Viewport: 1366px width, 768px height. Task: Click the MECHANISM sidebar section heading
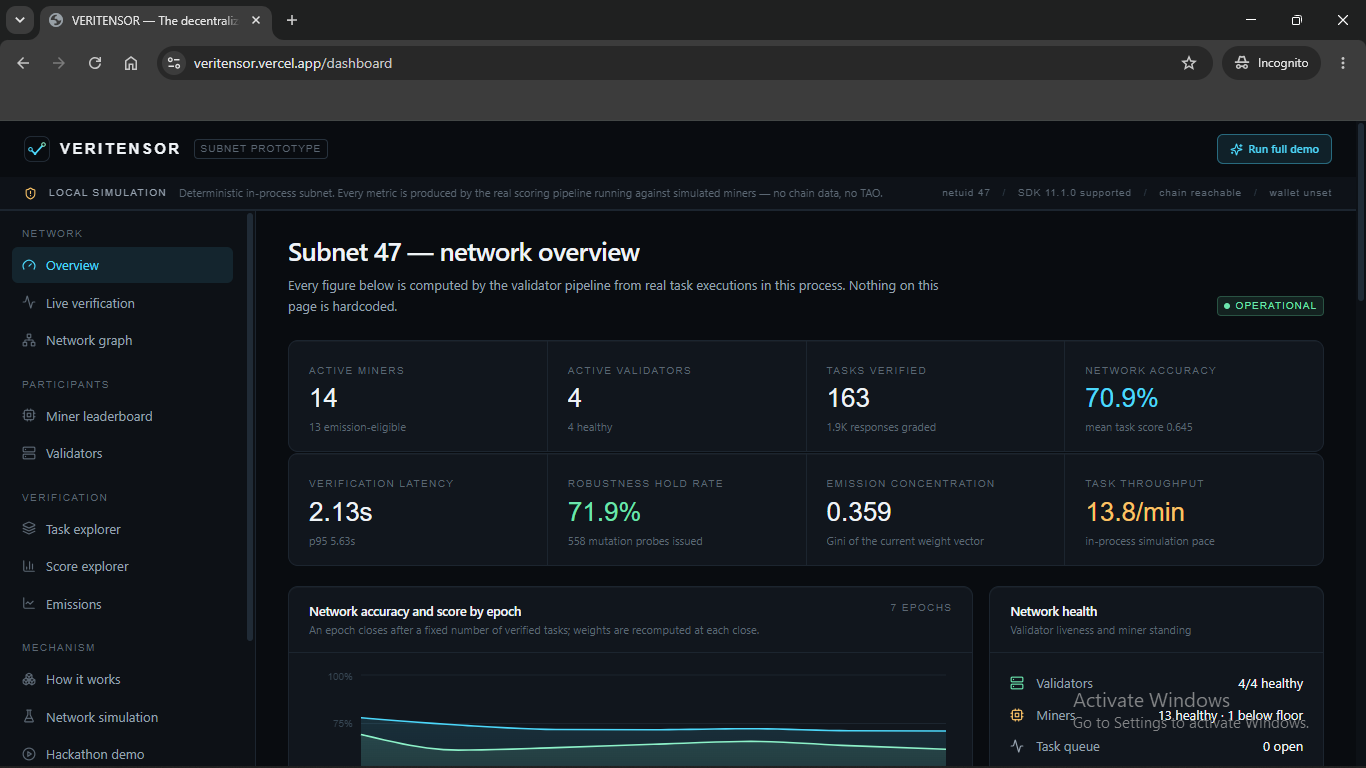(x=59, y=648)
